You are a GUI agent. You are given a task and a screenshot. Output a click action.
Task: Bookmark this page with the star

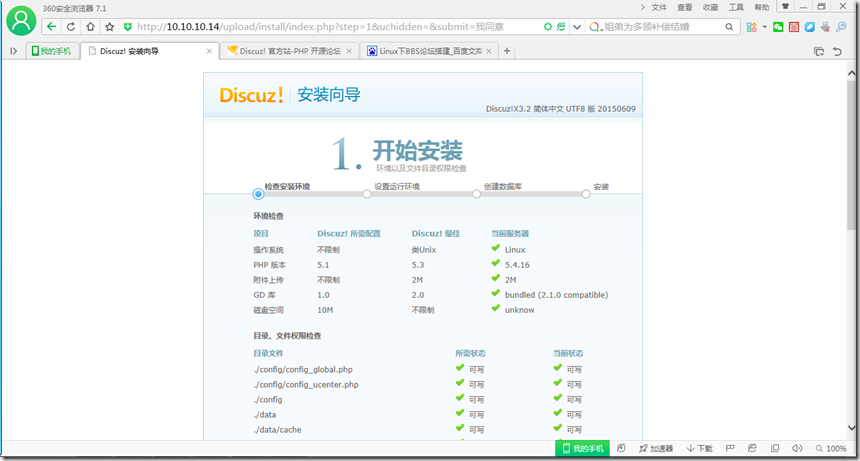[x=110, y=26]
